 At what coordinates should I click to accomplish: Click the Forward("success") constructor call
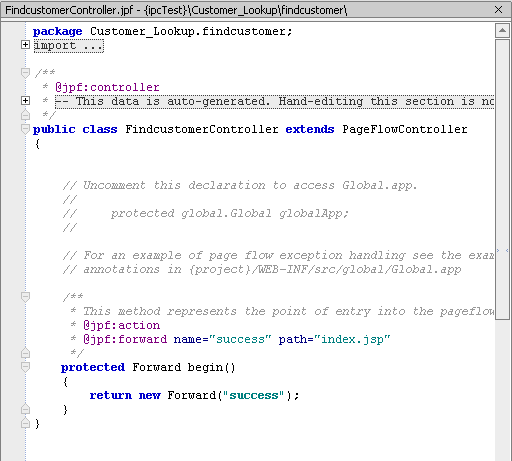coord(233,395)
